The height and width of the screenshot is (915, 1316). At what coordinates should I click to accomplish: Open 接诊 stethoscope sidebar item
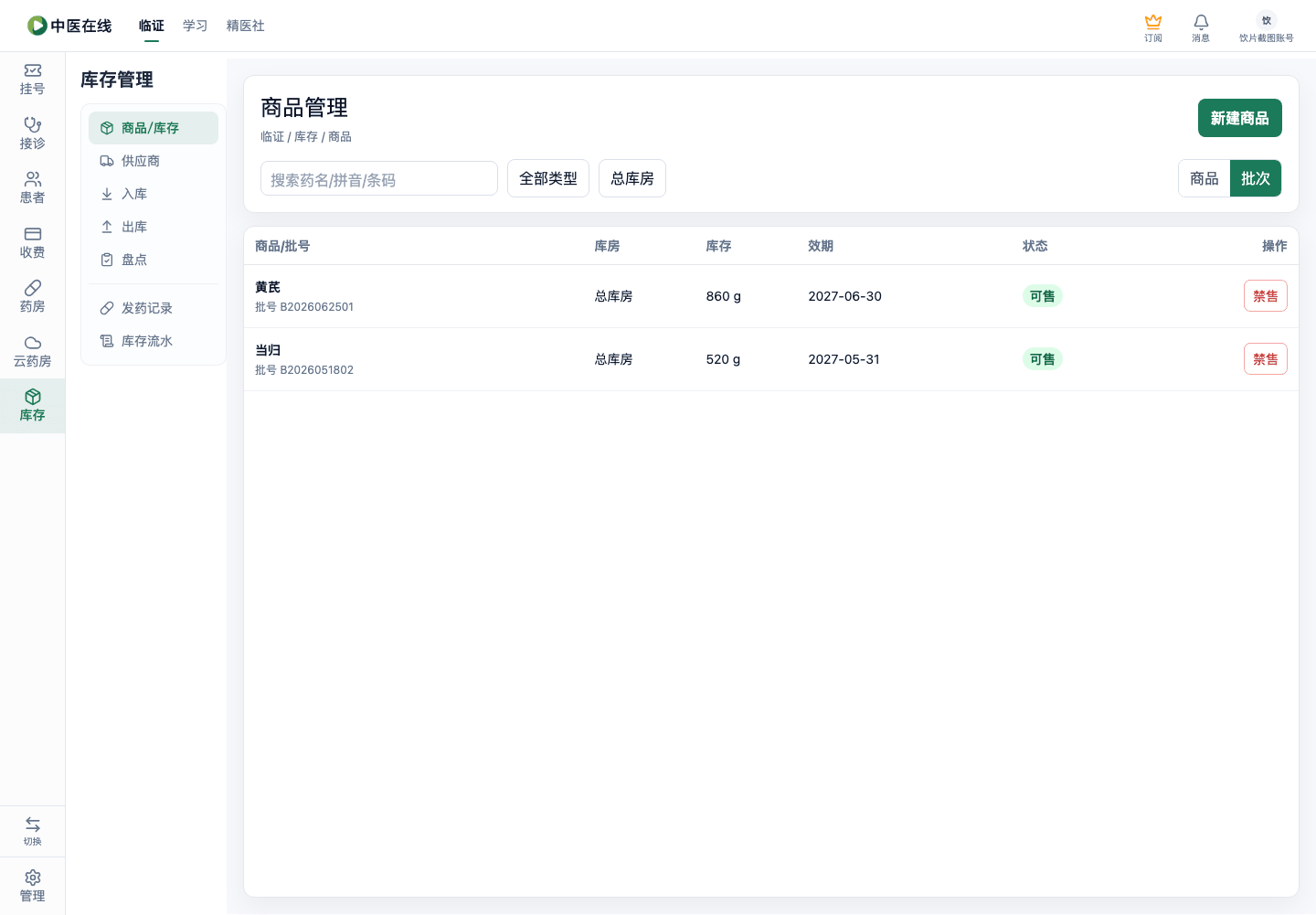(32, 133)
